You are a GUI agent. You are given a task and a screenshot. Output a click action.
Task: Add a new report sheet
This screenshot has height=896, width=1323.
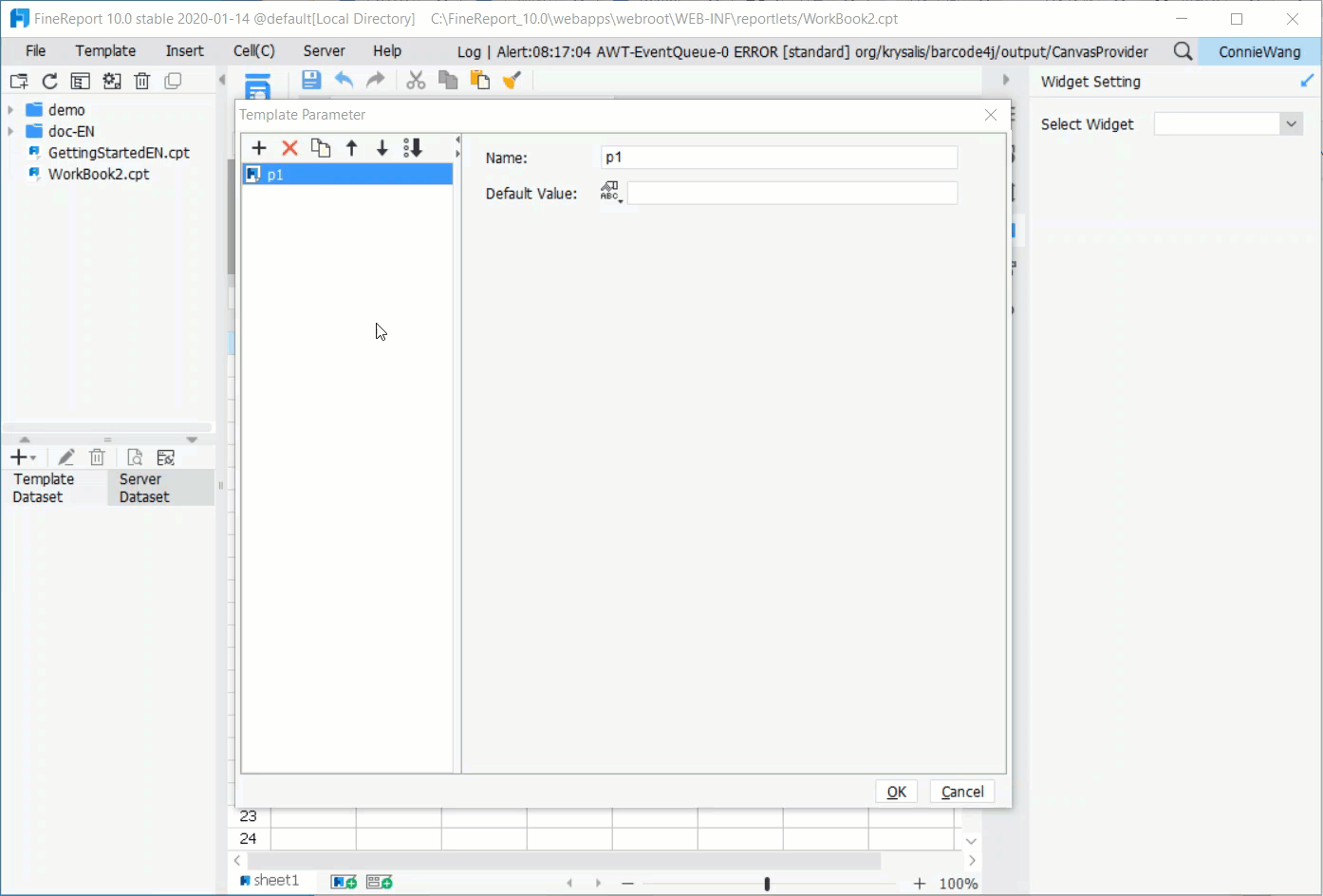coord(344,882)
